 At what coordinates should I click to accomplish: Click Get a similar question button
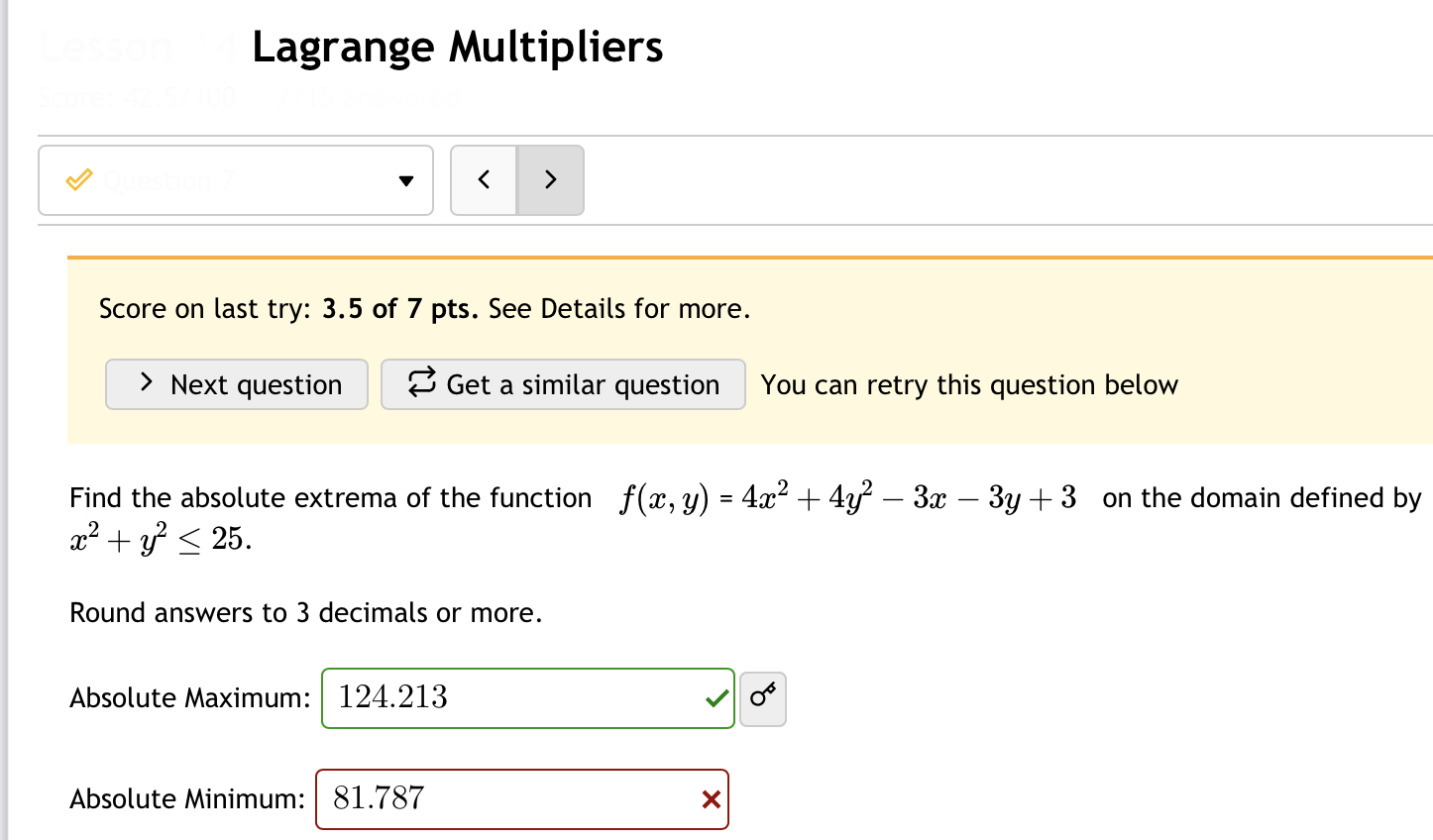point(563,384)
